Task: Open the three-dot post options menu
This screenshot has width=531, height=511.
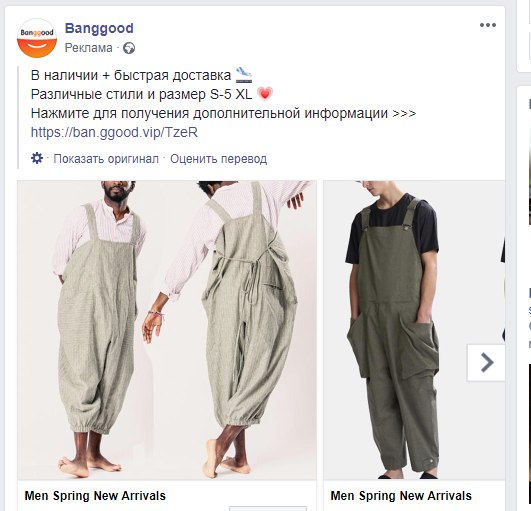Action: click(x=488, y=25)
